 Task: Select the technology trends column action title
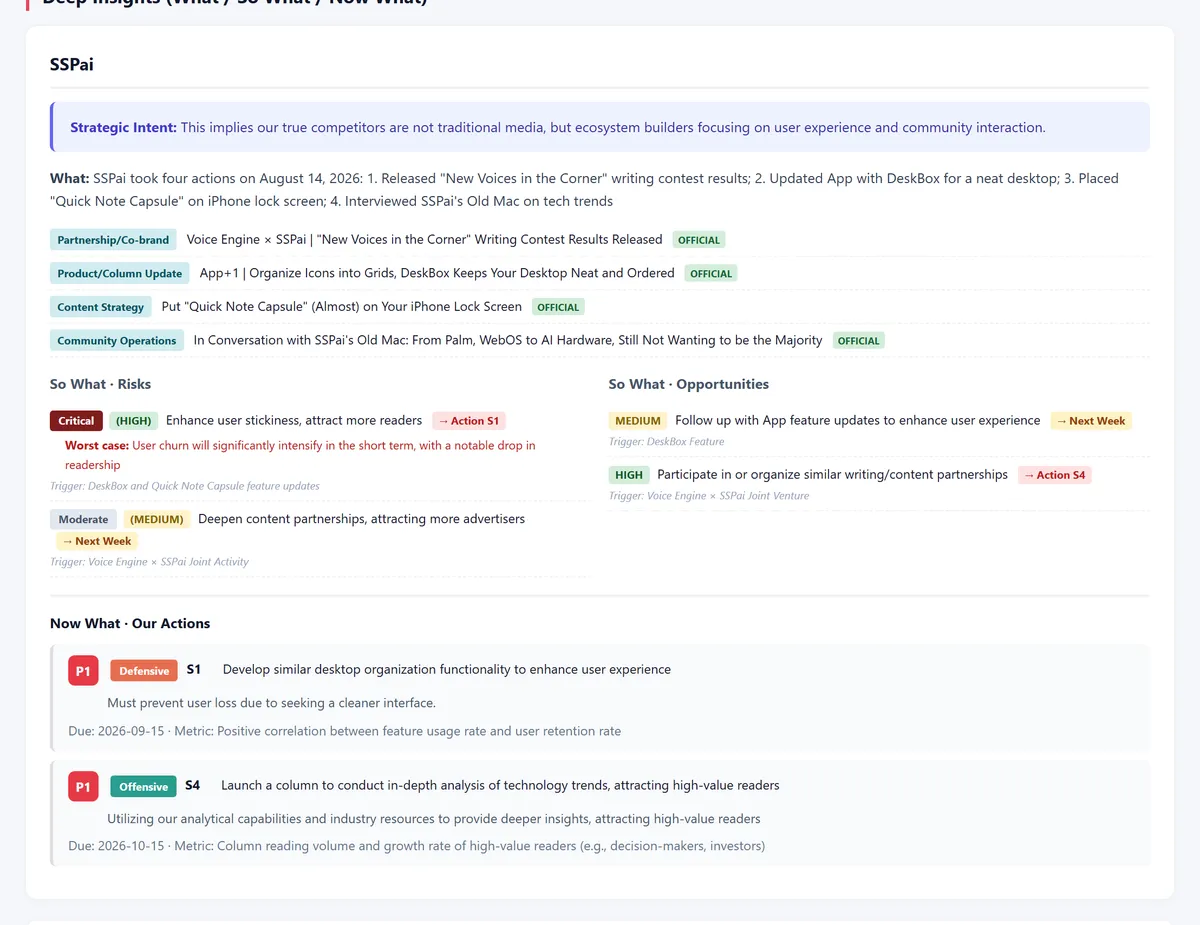[501, 785]
